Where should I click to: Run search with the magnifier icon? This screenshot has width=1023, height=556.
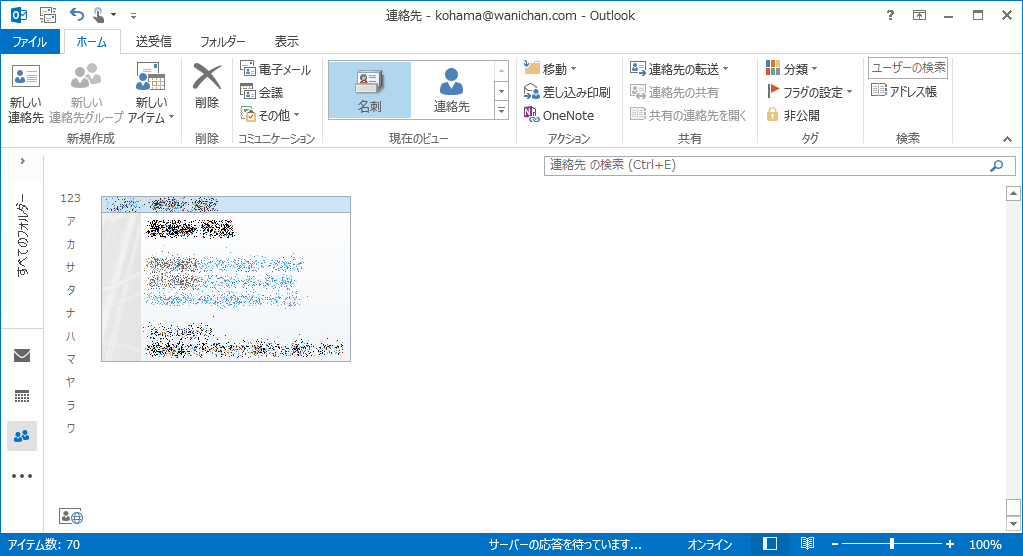pos(996,166)
